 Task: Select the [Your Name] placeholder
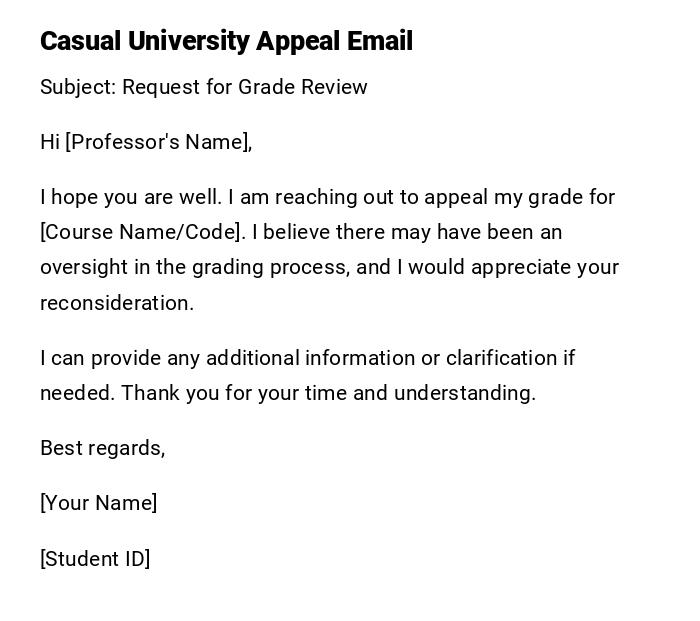(98, 503)
